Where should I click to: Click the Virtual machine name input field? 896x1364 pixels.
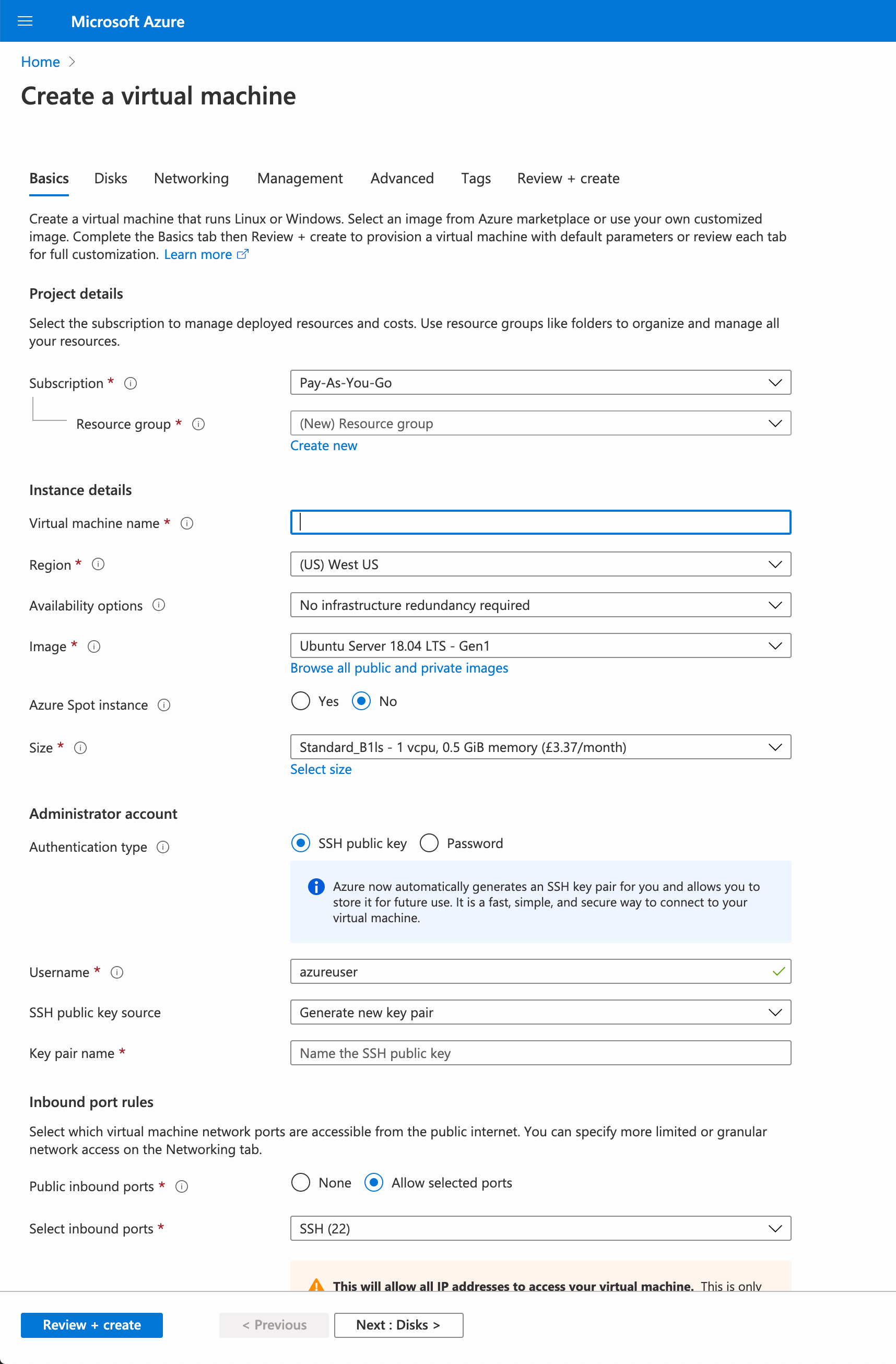(x=540, y=522)
